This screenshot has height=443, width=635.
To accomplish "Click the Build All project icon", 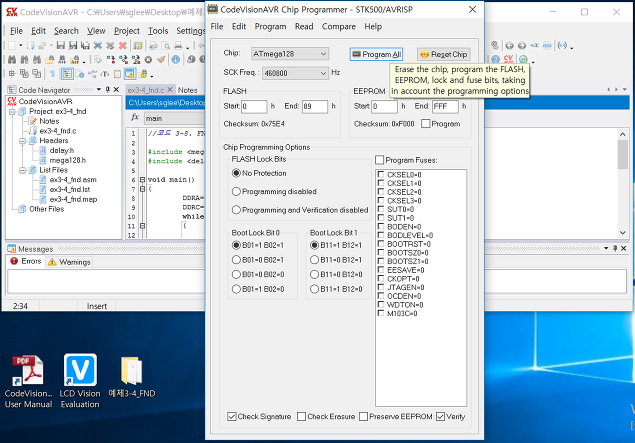I will click(136, 60).
